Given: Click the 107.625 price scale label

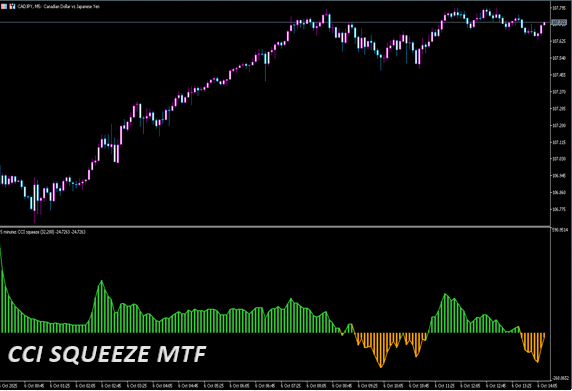Looking at the screenshot, I should (559, 41).
